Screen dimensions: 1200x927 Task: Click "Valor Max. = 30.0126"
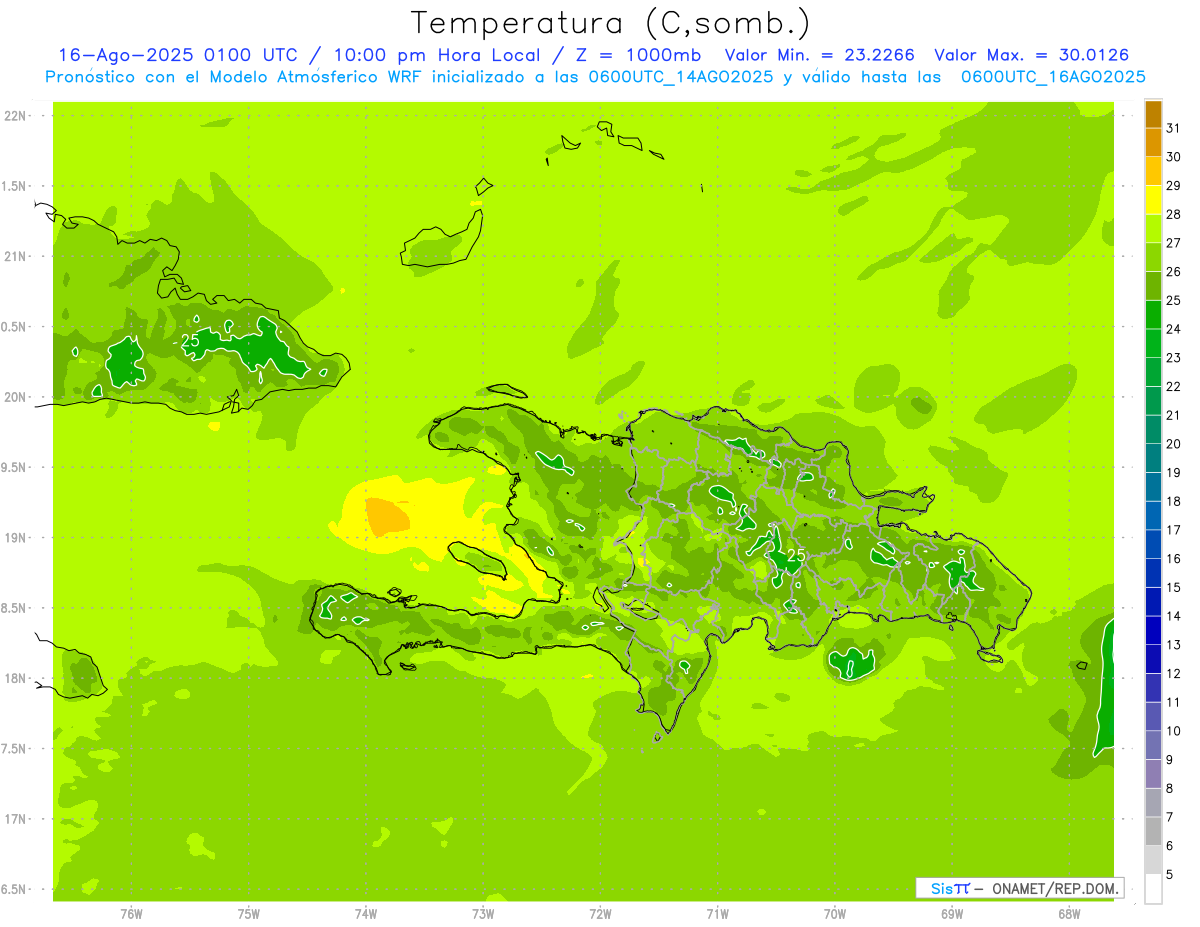[1032, 55]
